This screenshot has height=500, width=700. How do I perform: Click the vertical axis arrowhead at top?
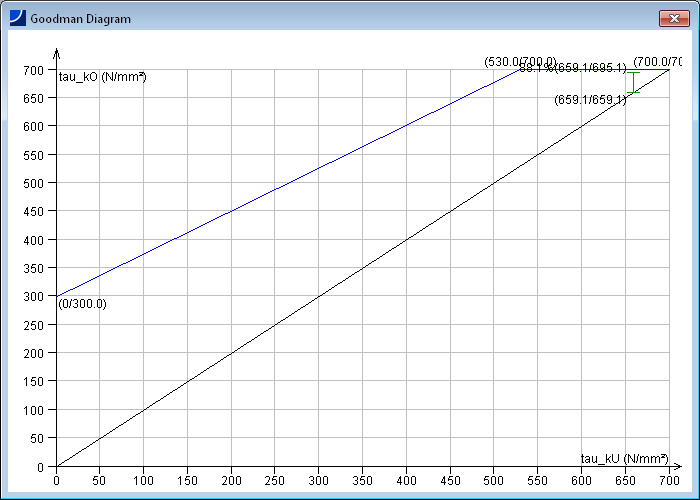coord(57,53)
